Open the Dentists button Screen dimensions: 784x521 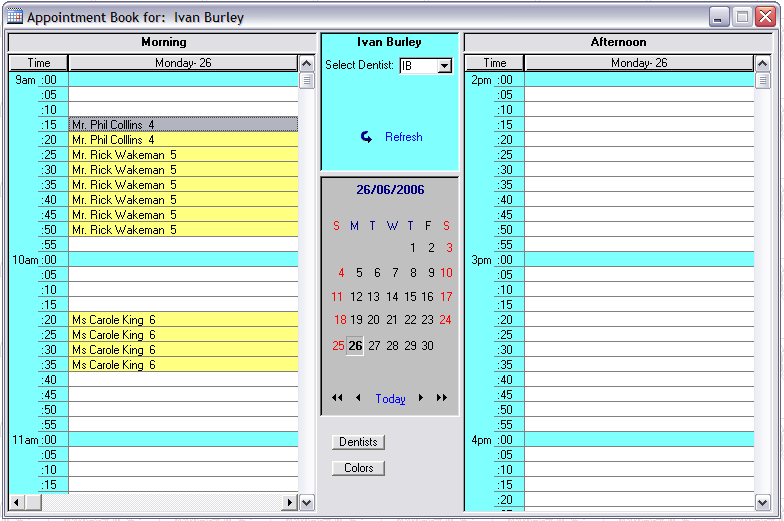(358, 442)
